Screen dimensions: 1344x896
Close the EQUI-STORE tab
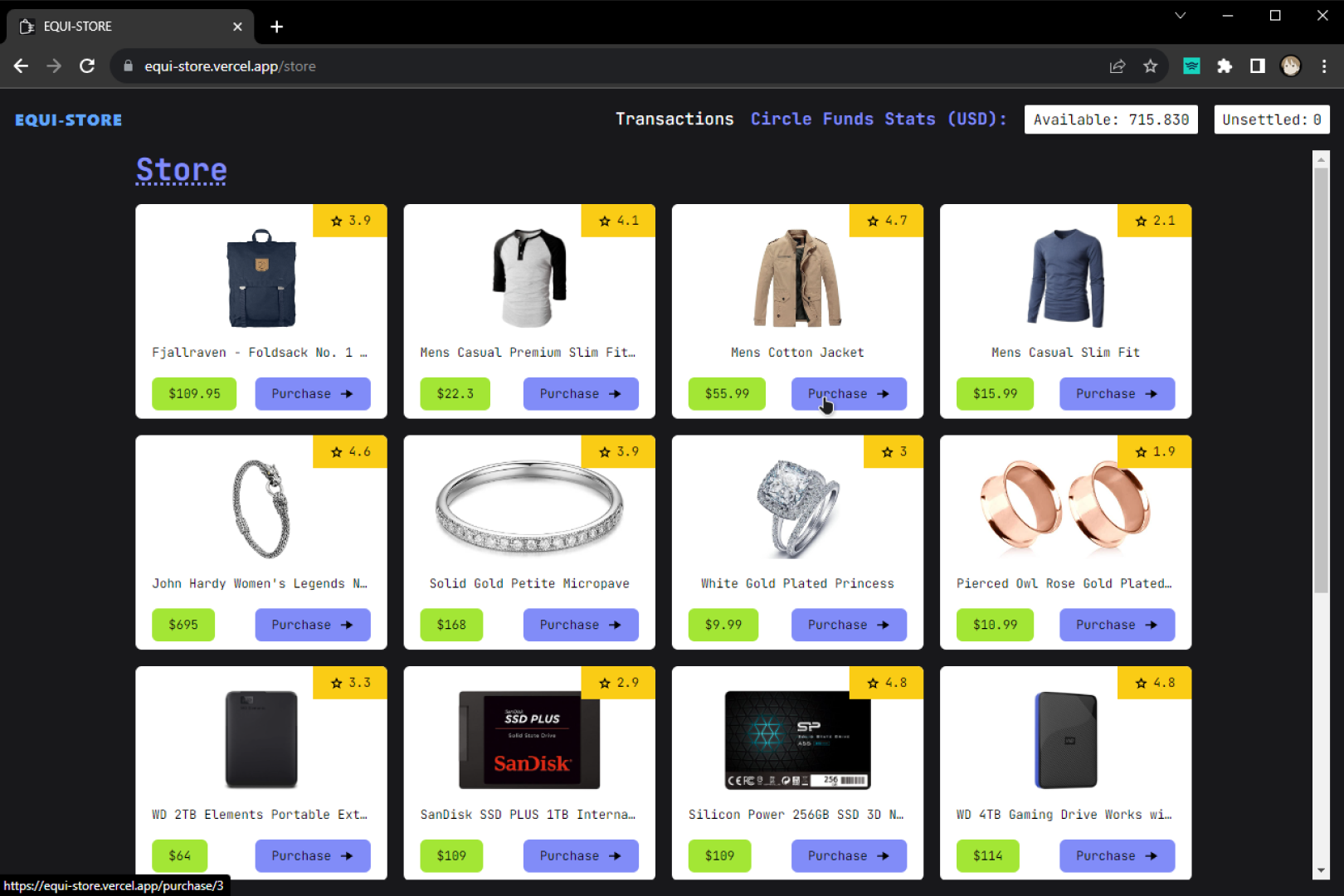coord(237,27)
